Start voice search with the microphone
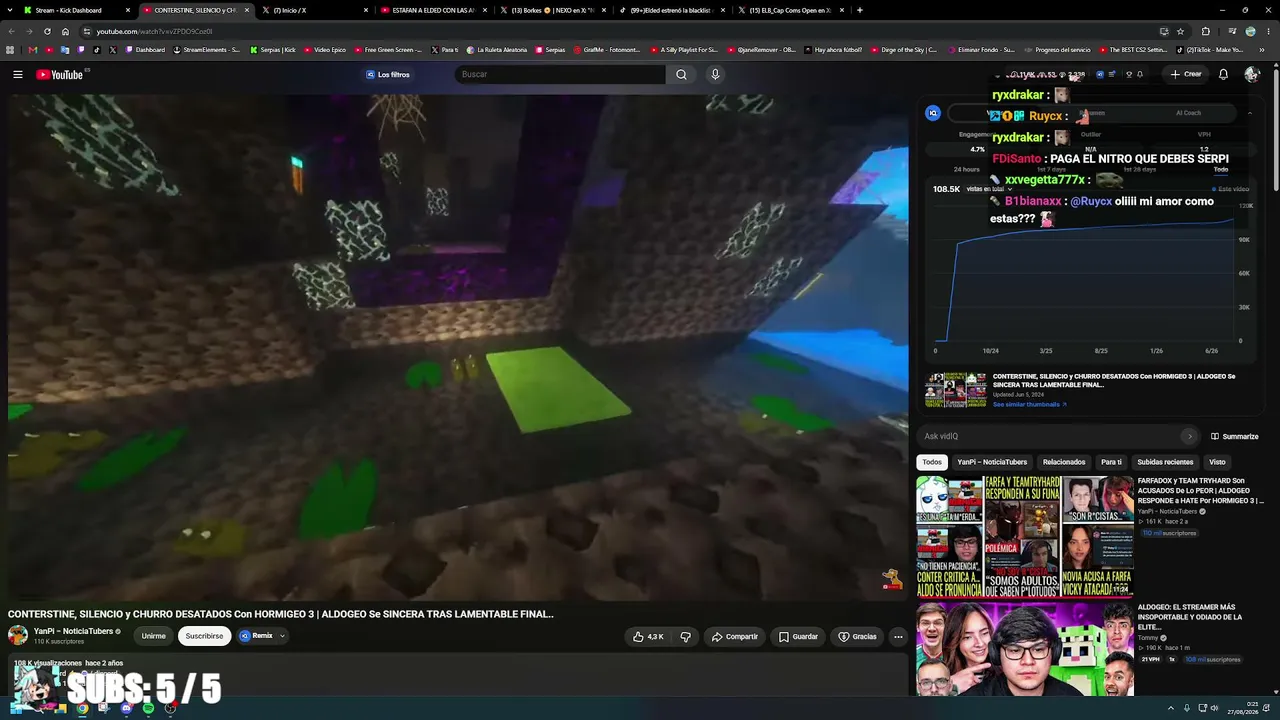Screen dimensions: 1280x720 (715, 74)
